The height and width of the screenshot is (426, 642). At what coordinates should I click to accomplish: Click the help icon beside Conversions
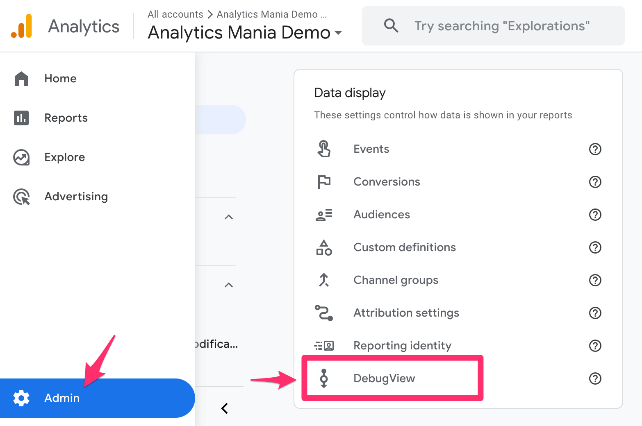click(595, 182)
